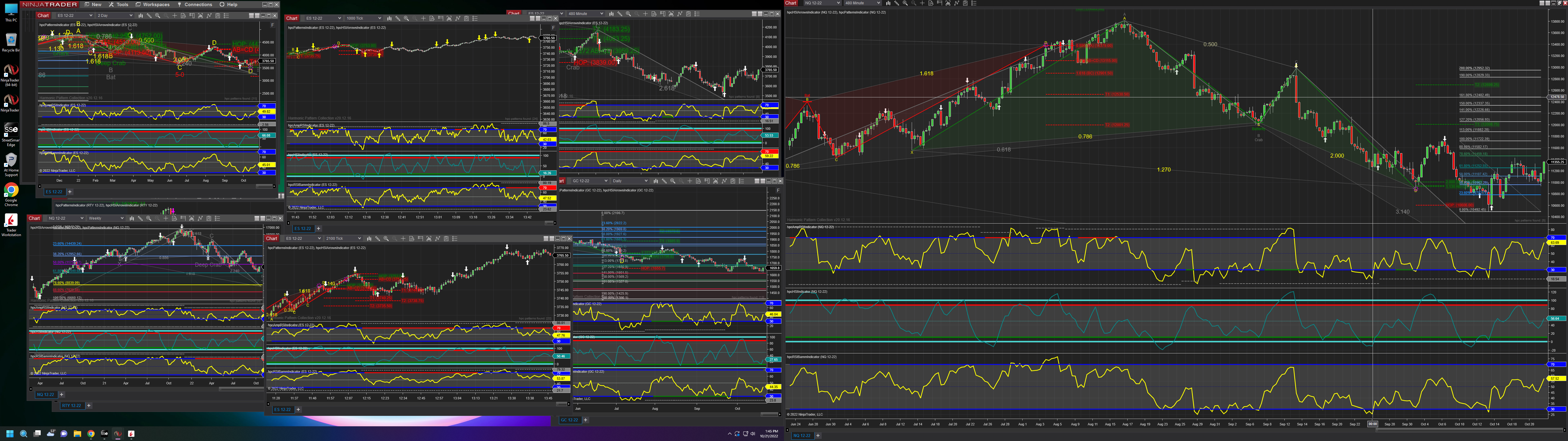Click zoom in icon on ES 2 Day chart
This screenshot has height=441, width=1568.
pos(158,16)
